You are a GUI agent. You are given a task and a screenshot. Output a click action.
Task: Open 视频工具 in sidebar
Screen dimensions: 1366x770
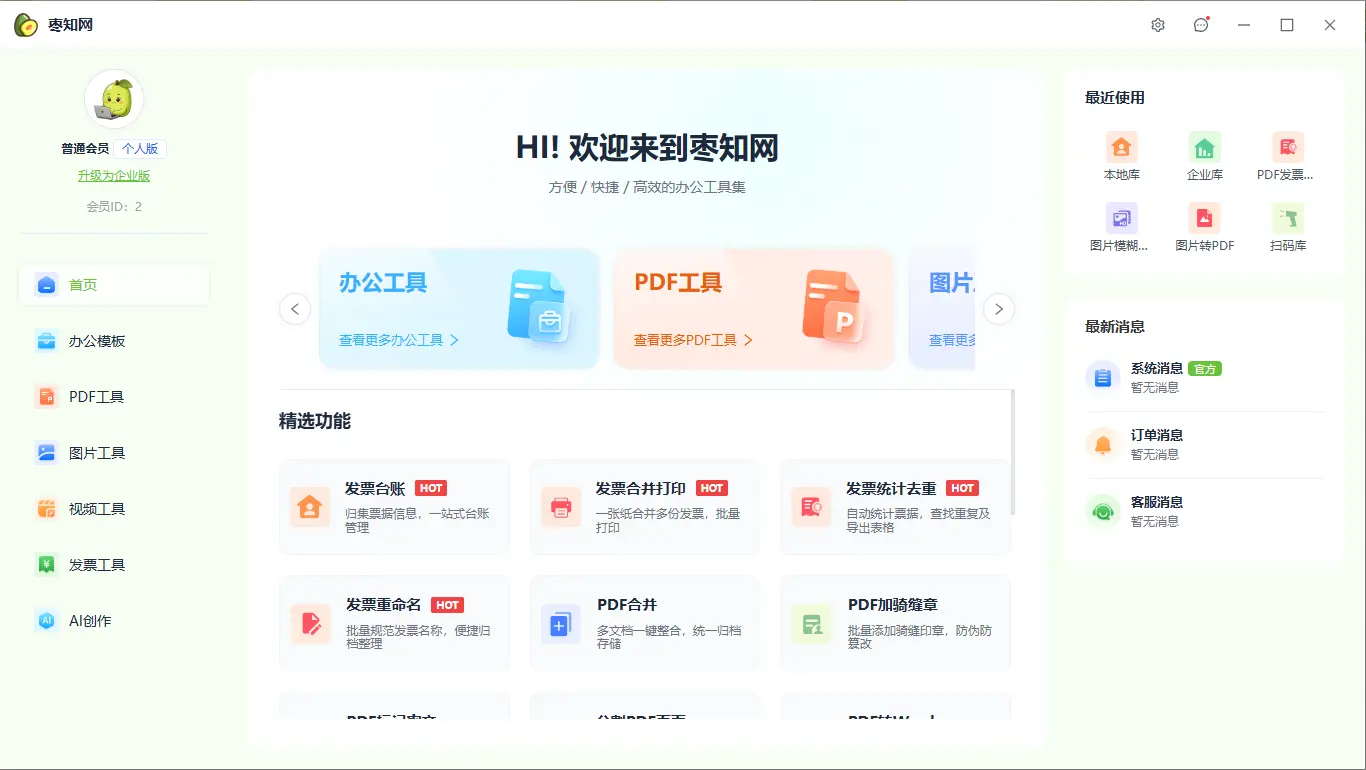pyautogui.click(x=114, y=509)
